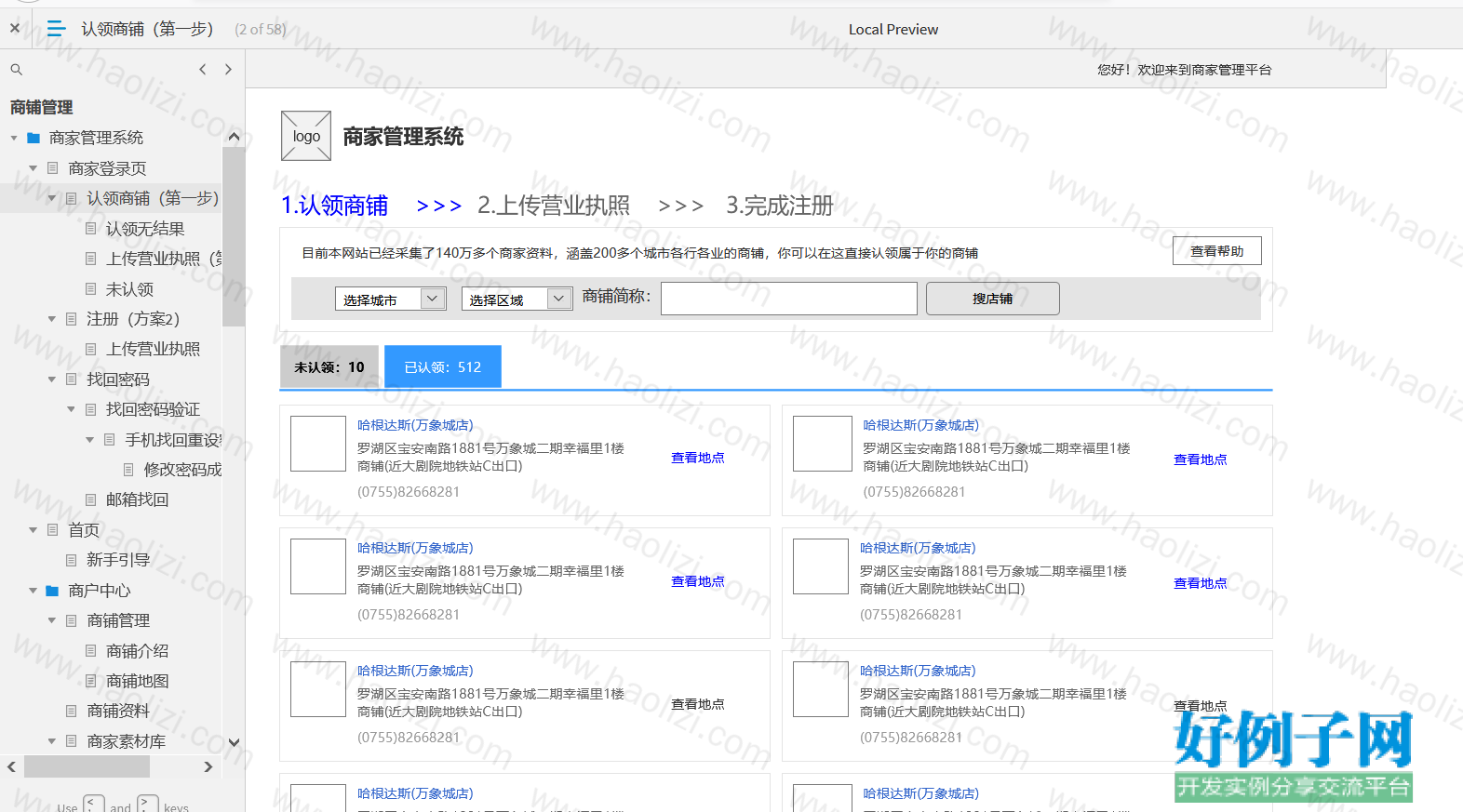Click sidebar horizontal scroll-right arrow

pyautogui.click(x=208, y=767)
